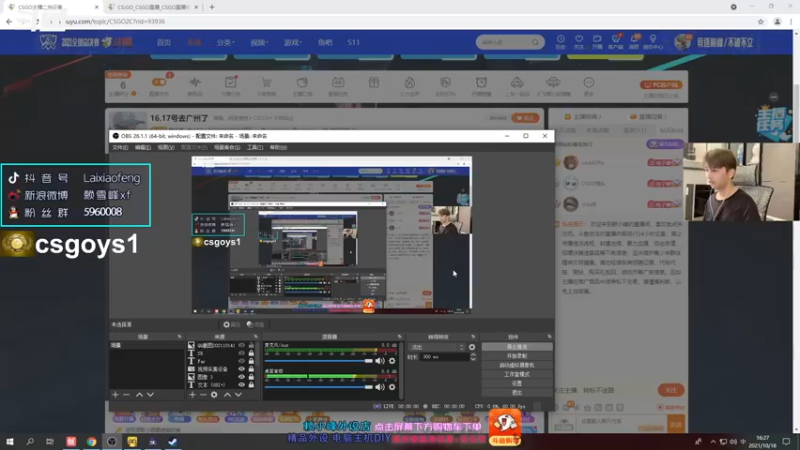Screen dimensions: 800x450
Task: Click Stop Streaming button in OBS controls
Action: coord(517,346)
